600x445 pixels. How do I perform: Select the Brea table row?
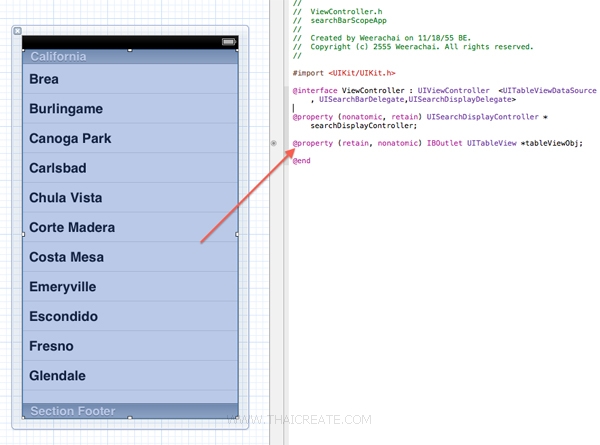click(x=130, y=79)
